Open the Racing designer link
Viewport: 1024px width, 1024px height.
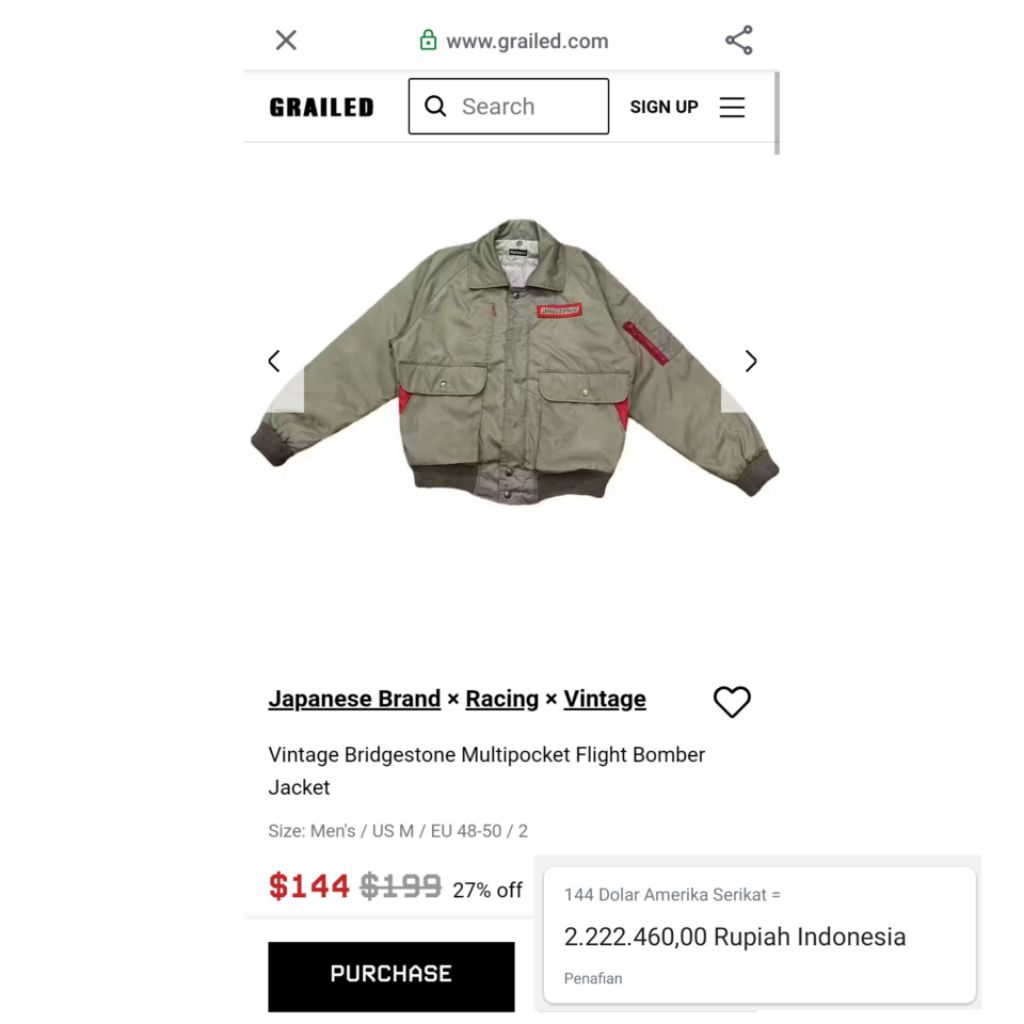click(502, 699)
